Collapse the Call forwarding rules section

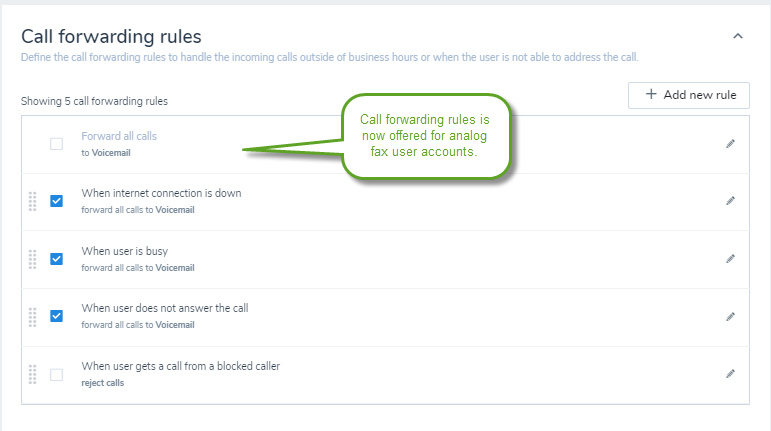pyautogui.click(x=738, y=36)
